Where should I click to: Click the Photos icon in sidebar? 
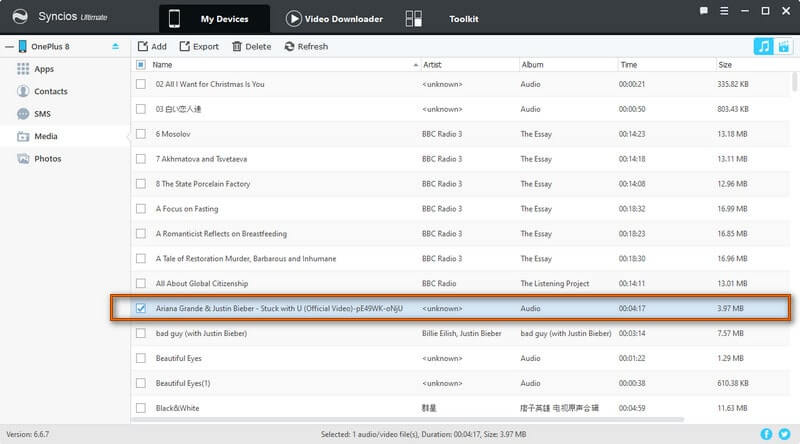tap(23, 159)
